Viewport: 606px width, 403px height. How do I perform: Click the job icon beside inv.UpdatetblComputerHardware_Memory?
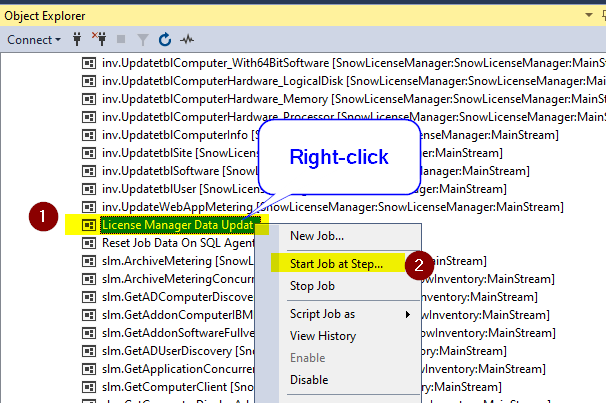coord(89,99)
